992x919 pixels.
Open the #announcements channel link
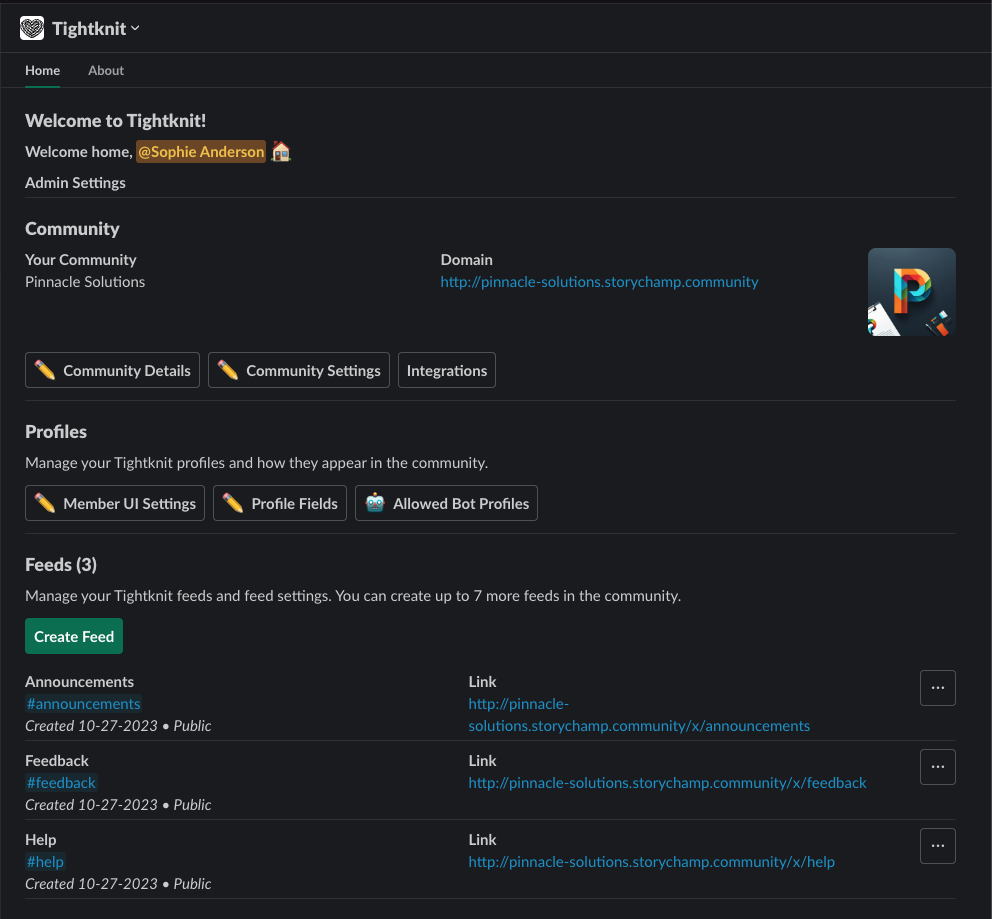pos(83,704)
